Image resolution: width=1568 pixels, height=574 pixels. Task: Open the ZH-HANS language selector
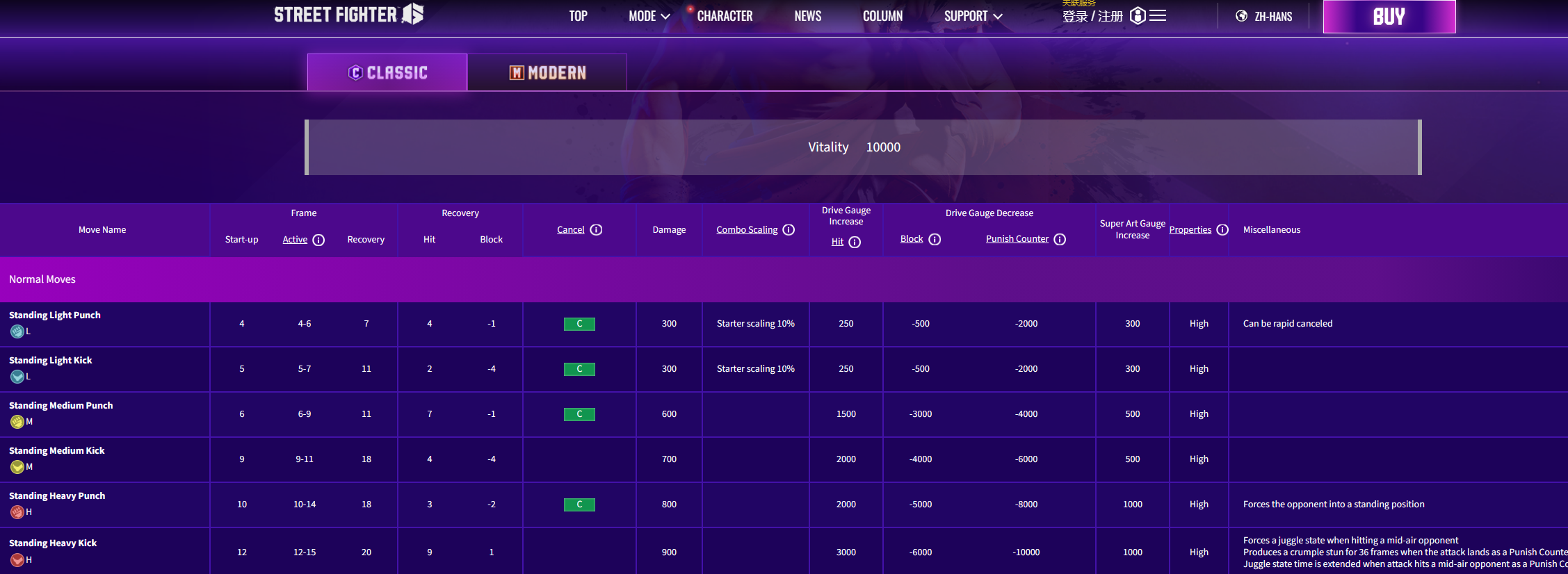pyautogui.click(x=1263, y=16)
